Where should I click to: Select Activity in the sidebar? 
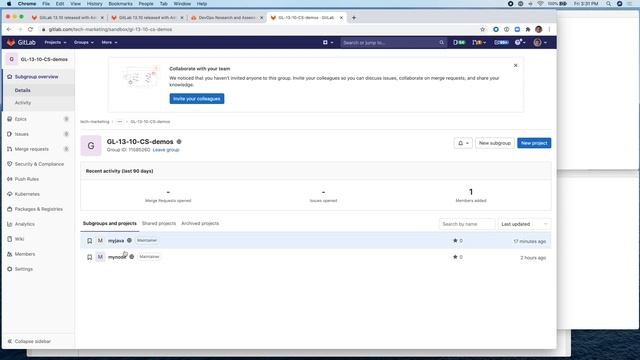(x=23, y=103)
